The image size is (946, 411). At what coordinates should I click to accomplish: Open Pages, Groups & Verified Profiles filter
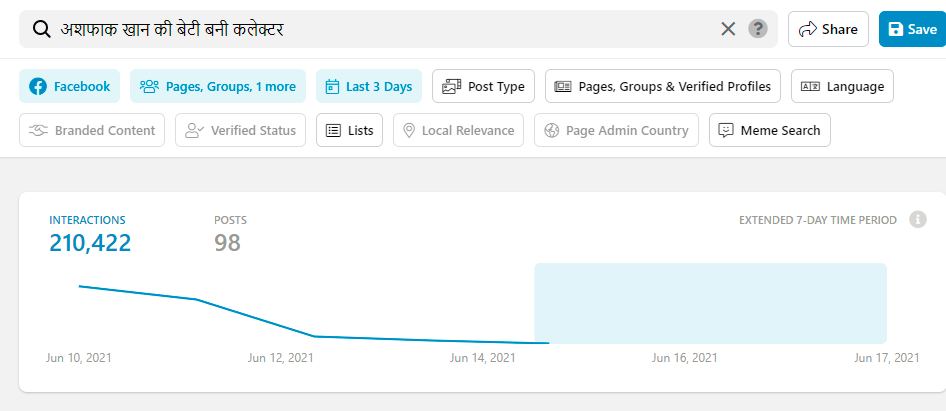click(663, 86)
